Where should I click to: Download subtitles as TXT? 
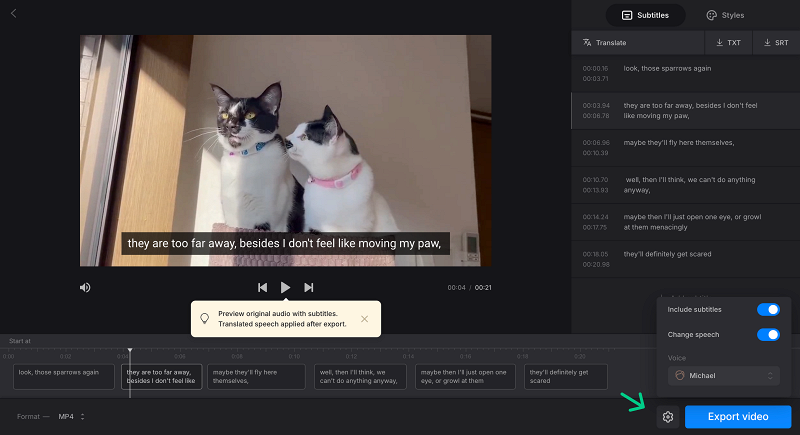pos(728,43)
